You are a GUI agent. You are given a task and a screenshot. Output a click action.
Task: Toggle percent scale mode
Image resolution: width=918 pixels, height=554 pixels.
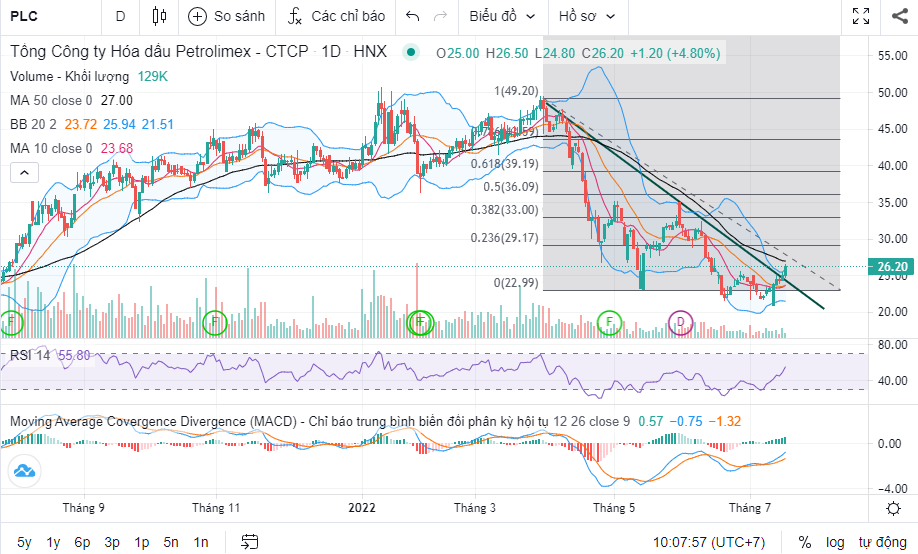(804, 542)
